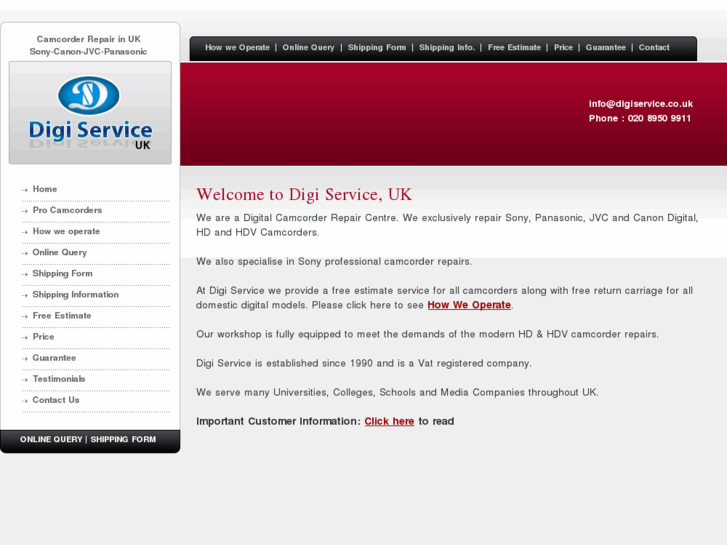This screenshot has width=727, height=545.
Task: Click Contact Us in sidebar
Action: 56,400
